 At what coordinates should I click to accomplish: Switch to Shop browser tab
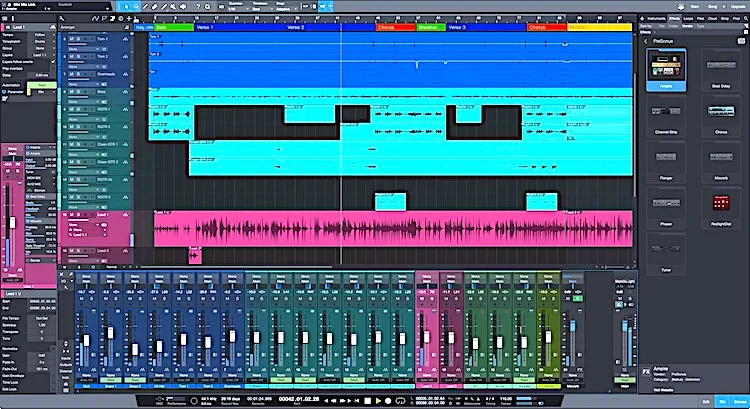pyautogui.click(x=725, y=18)
